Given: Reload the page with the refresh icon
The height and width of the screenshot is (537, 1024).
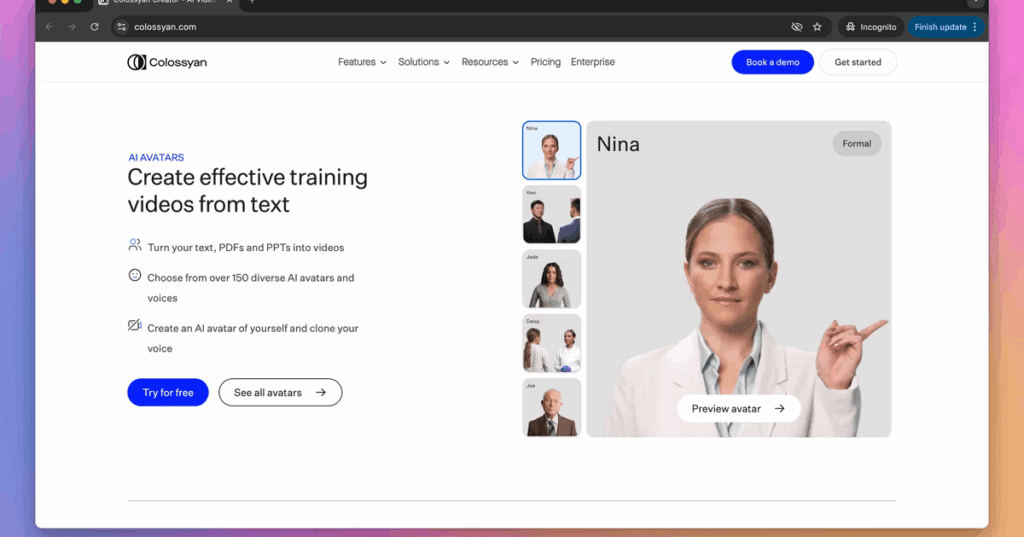Looking at the screenshot, I should [x=95, y=27].
